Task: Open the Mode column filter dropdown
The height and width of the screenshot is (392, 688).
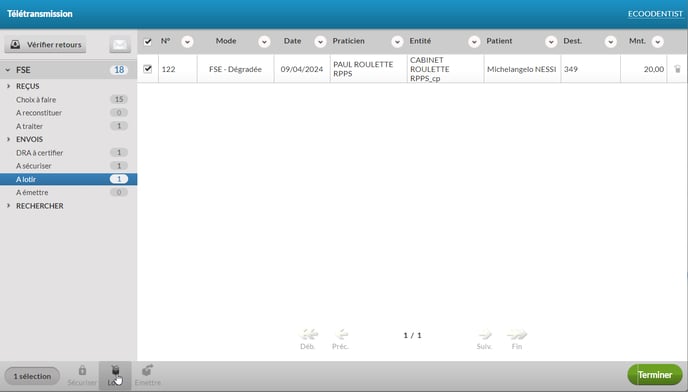Action: [x=264, y=42]
